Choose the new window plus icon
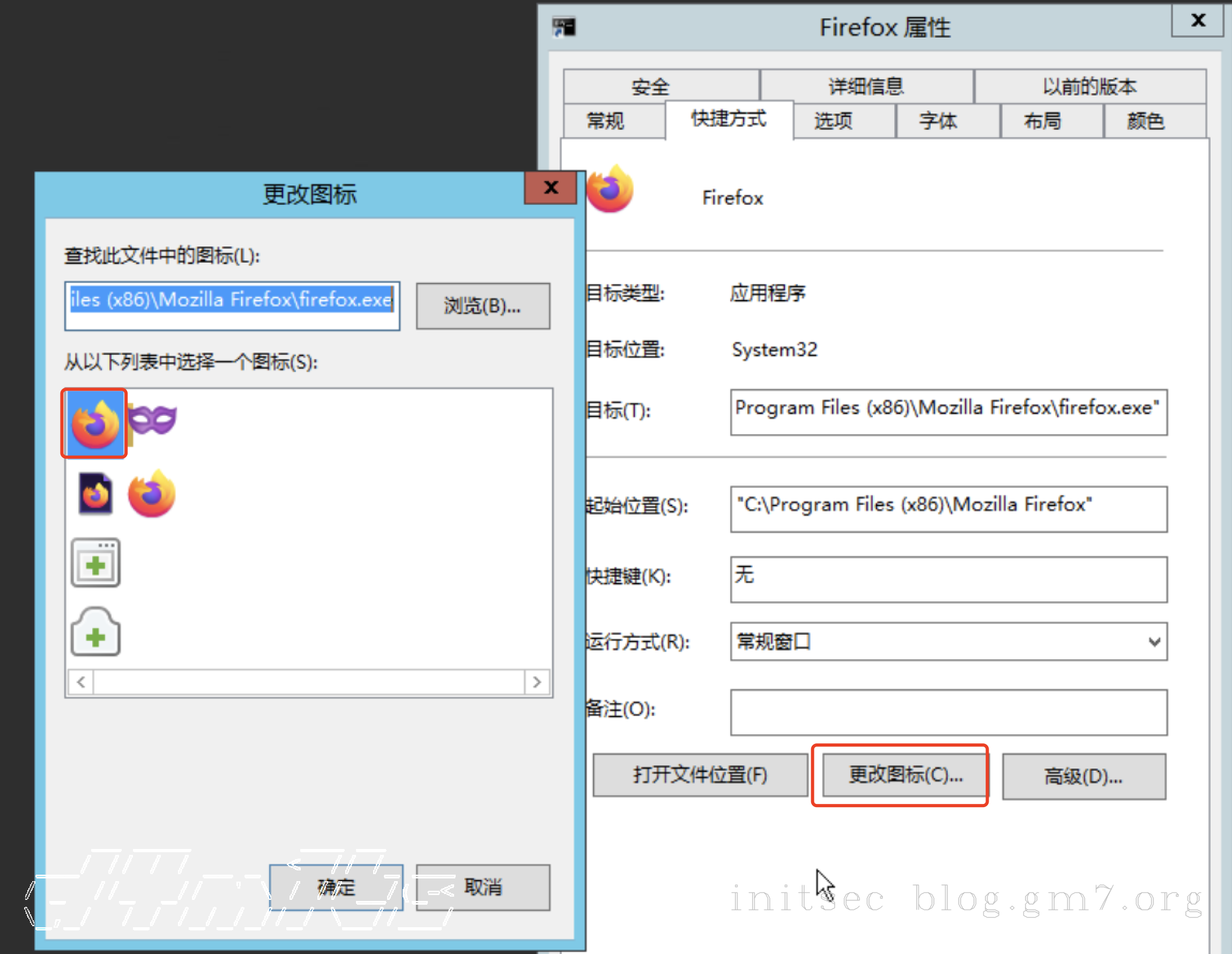This screenshot has width=1232, height=954. pos(95,563)
